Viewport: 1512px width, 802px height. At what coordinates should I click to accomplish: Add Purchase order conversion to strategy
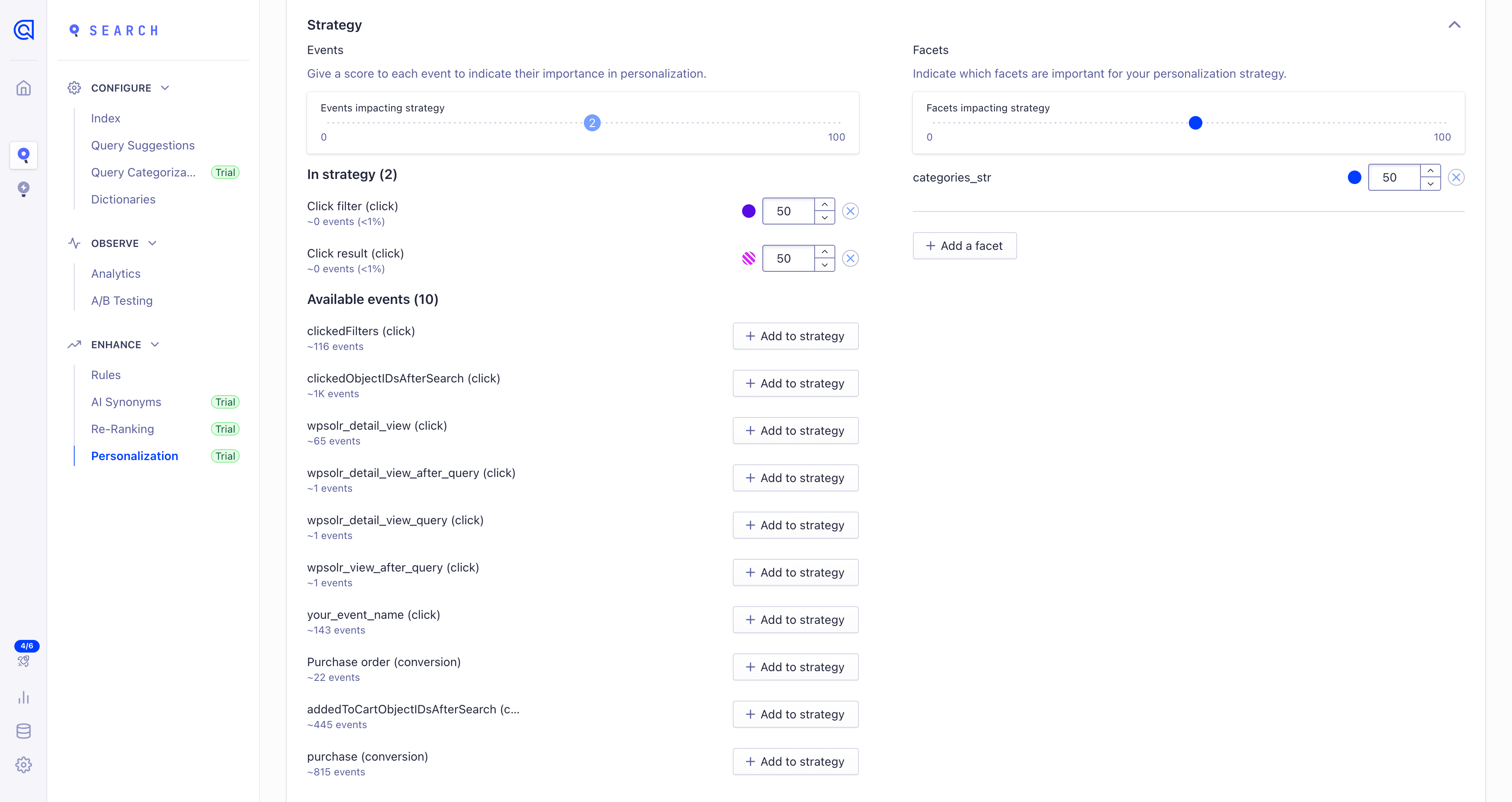click(x=795, y=667)
